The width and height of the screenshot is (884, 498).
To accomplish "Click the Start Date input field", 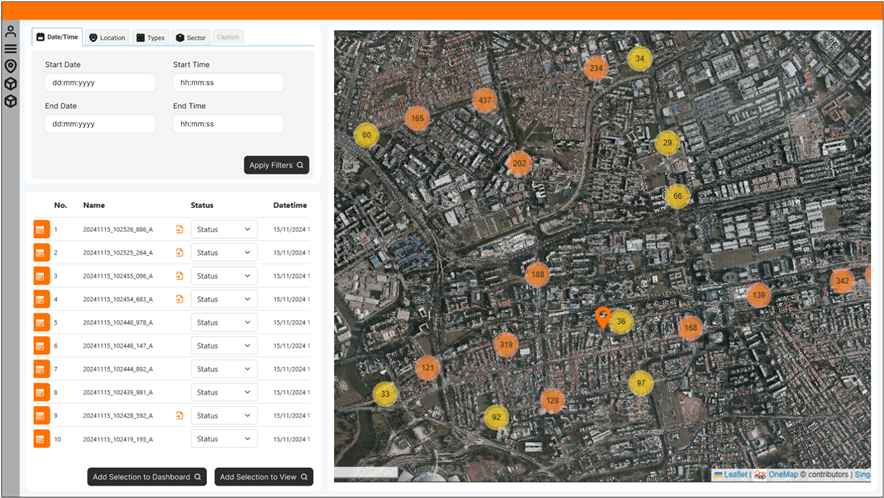I will (x=99, y=82).
